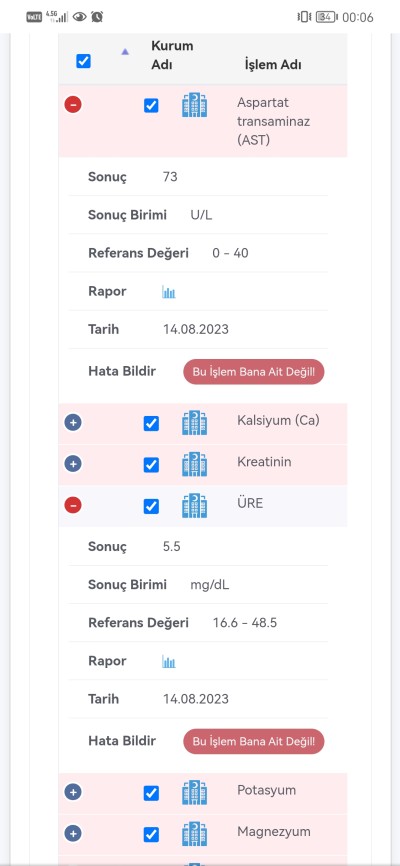Uncheck the Potasyum row checkbox
The image size is (400, 866).
click(151, 794)
